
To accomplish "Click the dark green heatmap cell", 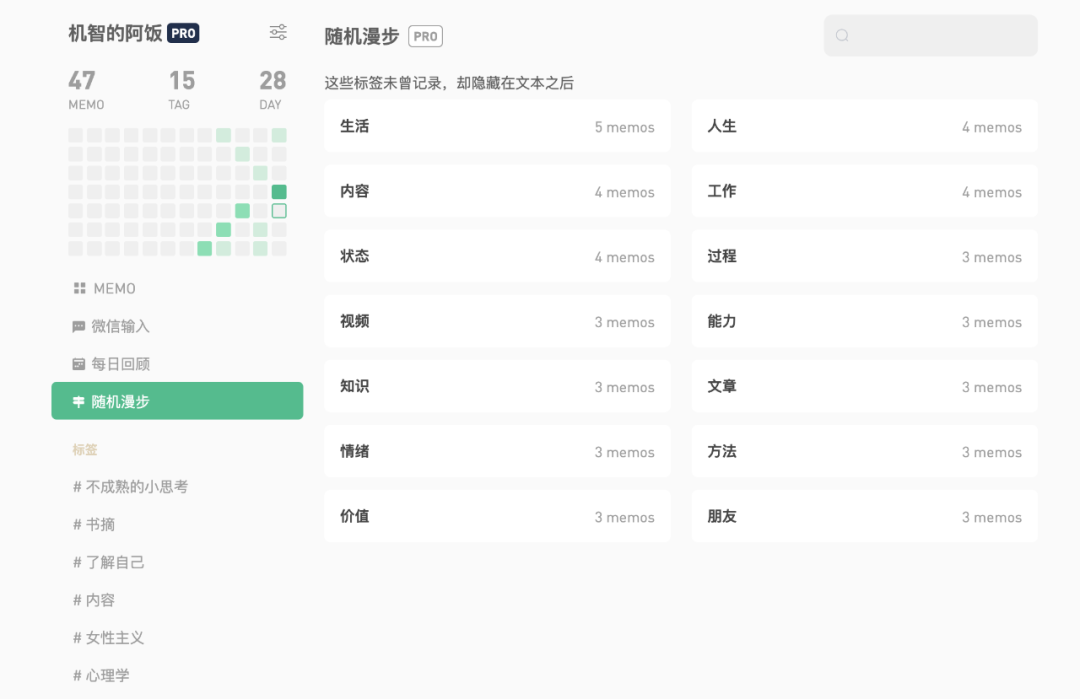I will click(279, 191).
